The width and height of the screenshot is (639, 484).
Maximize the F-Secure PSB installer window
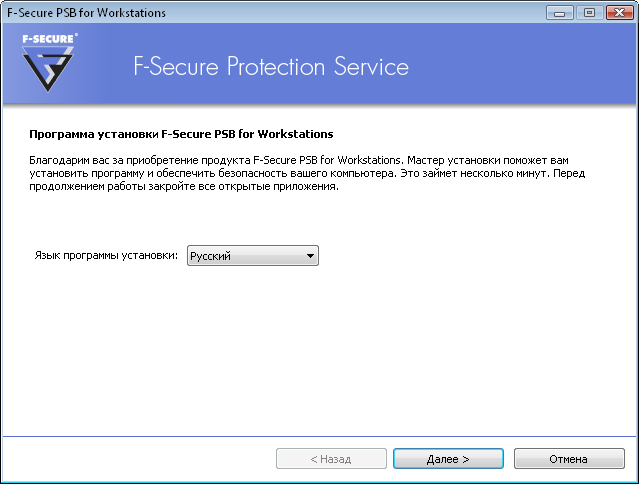coord(589,12)
